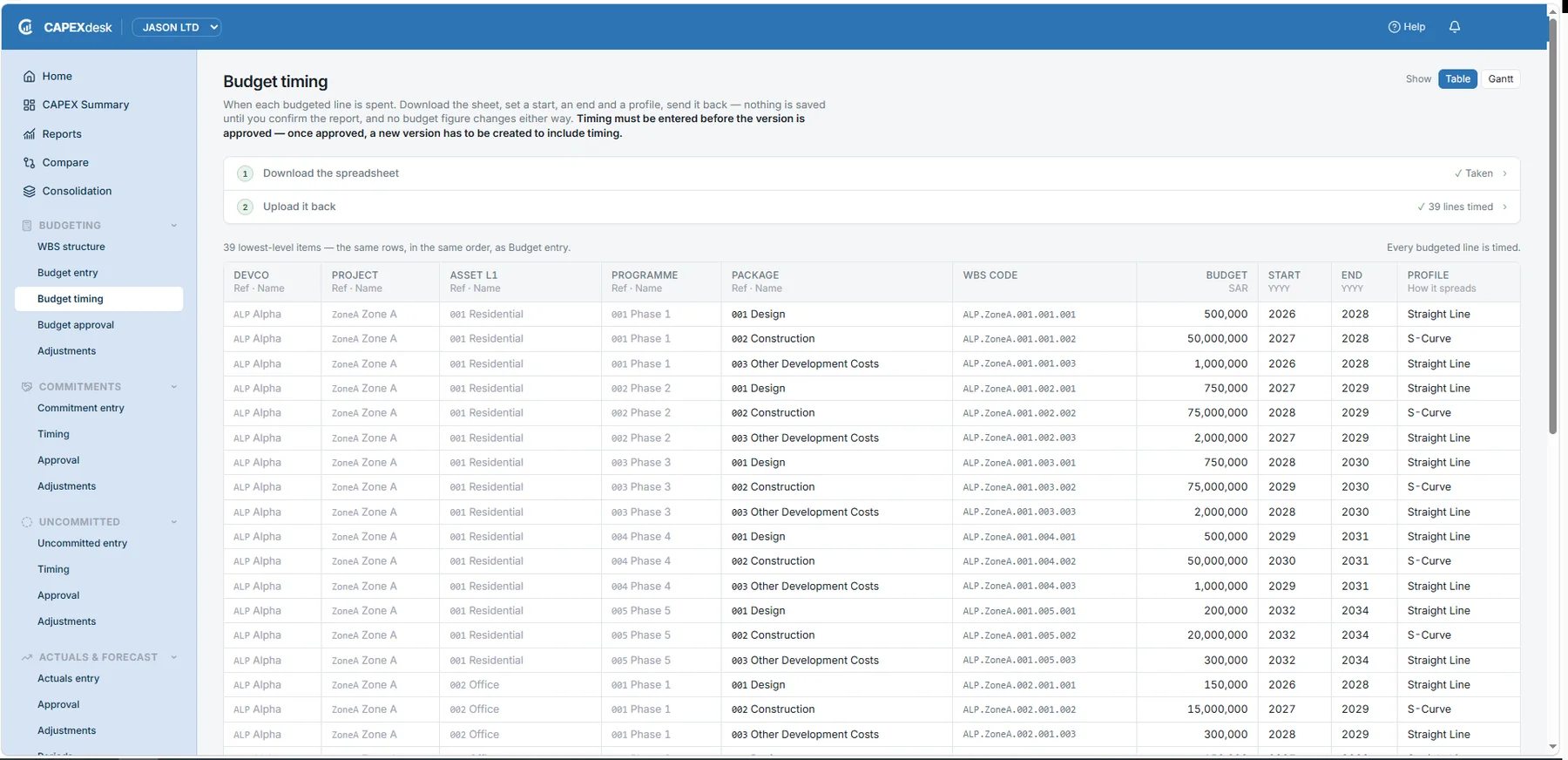
Task: Open the notifications bell
Action: click(x=1455, y=27)
